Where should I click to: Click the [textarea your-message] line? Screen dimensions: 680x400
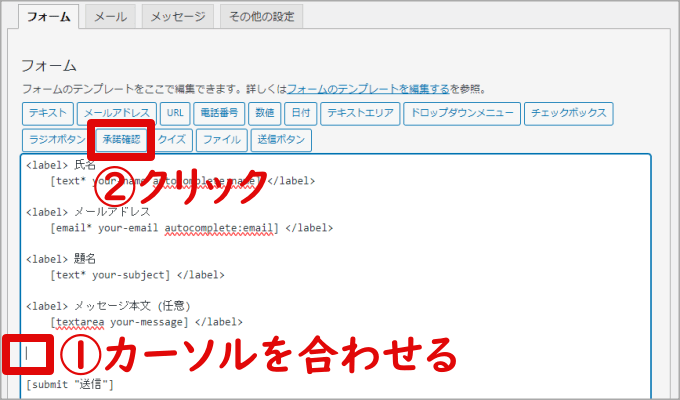click(x=146, y=322)
